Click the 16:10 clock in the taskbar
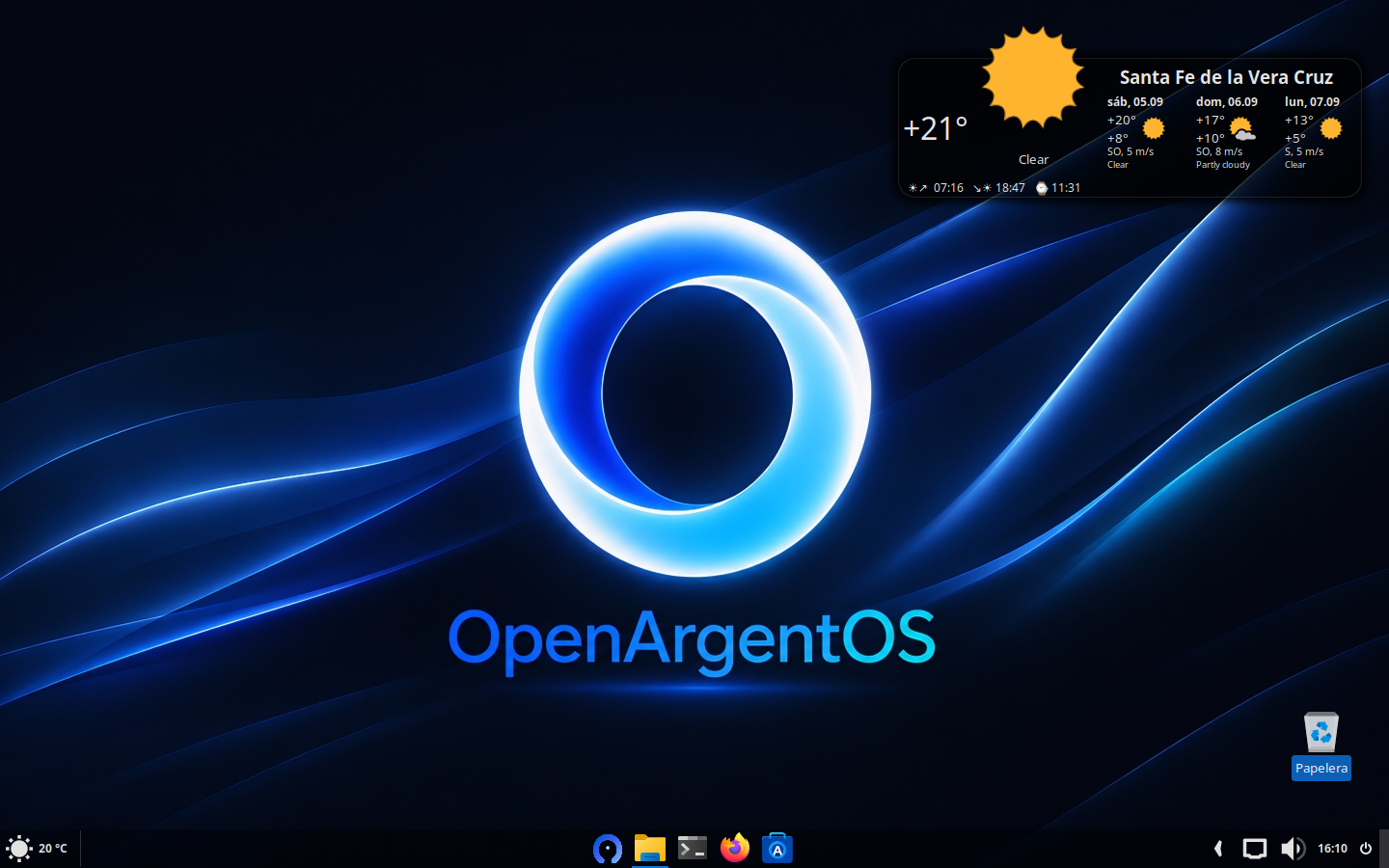The image size is (1389, 868). pyautogui.click(x=1332, y=849)
